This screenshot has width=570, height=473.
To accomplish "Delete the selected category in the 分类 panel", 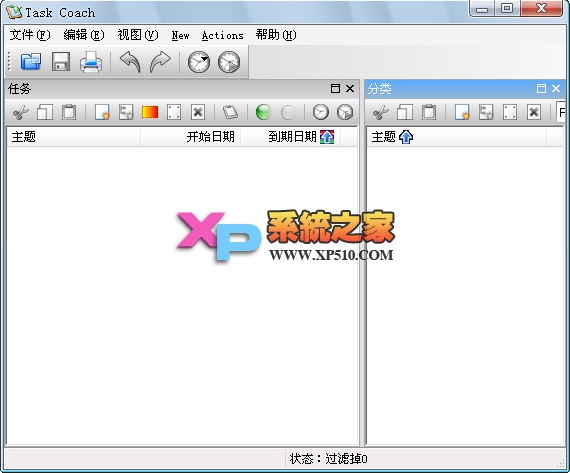I will click(x=534, y=112).
